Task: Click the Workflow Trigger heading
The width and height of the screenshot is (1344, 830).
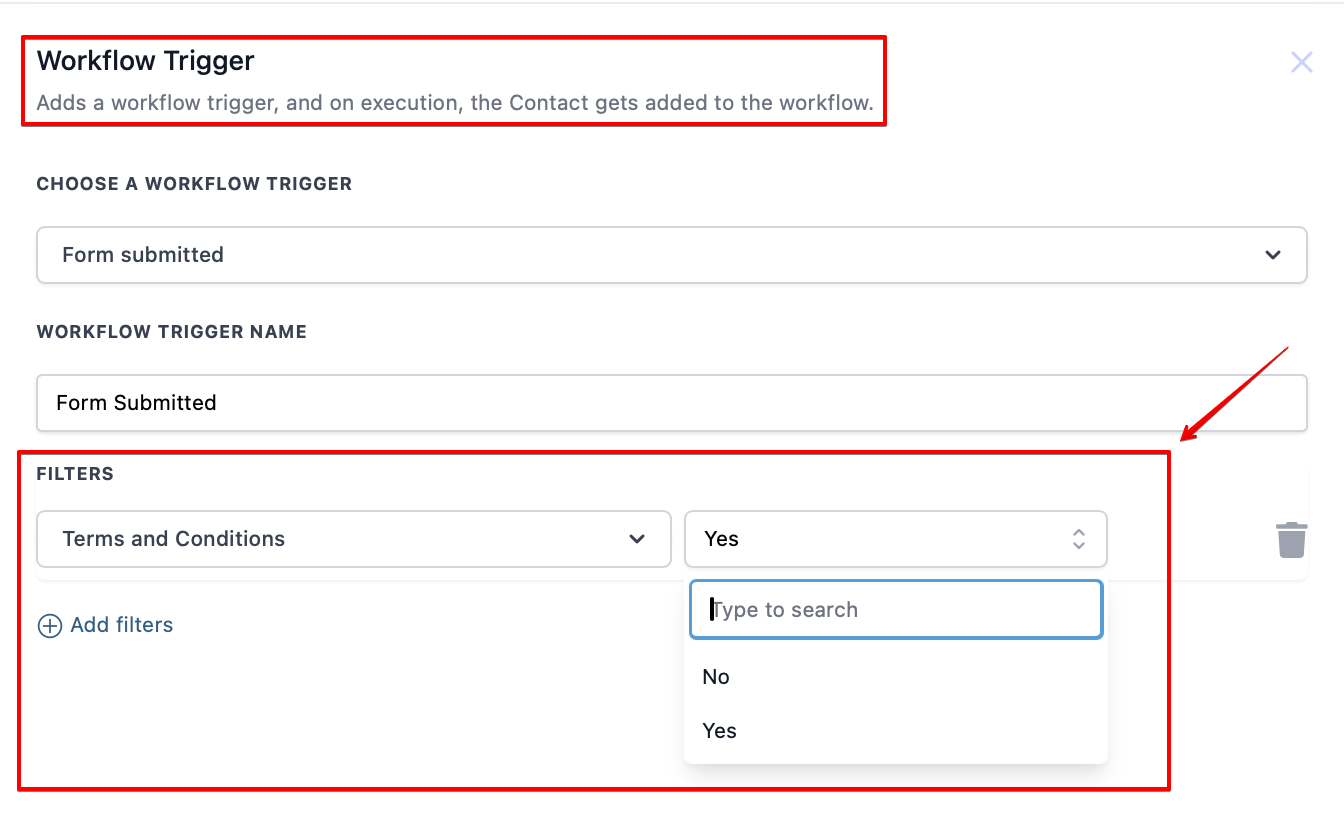Action: 146,61
